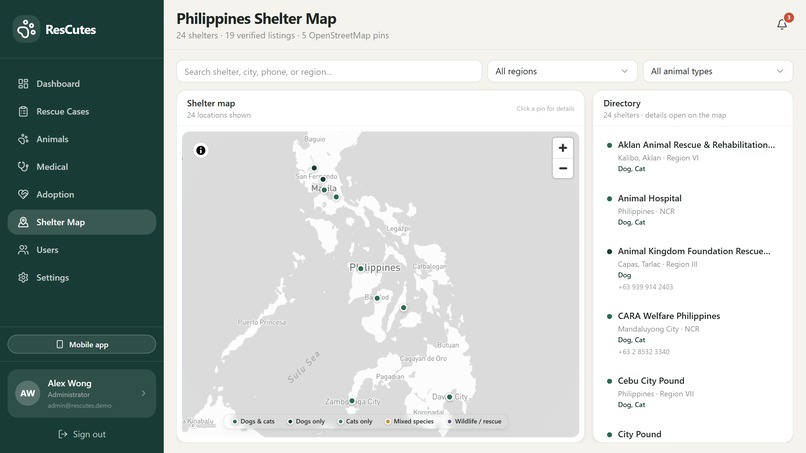Toggle the Dogs & cats legend filter
Image resolution: width=806 pixels, height=453 pixels.
point(253,421)
